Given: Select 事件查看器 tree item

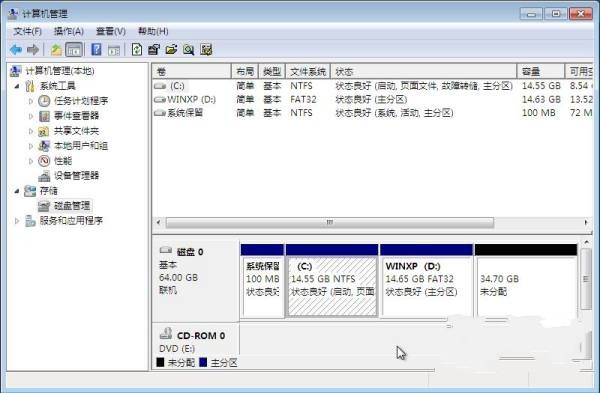Looking at the screenshot, I should point(76,116).
